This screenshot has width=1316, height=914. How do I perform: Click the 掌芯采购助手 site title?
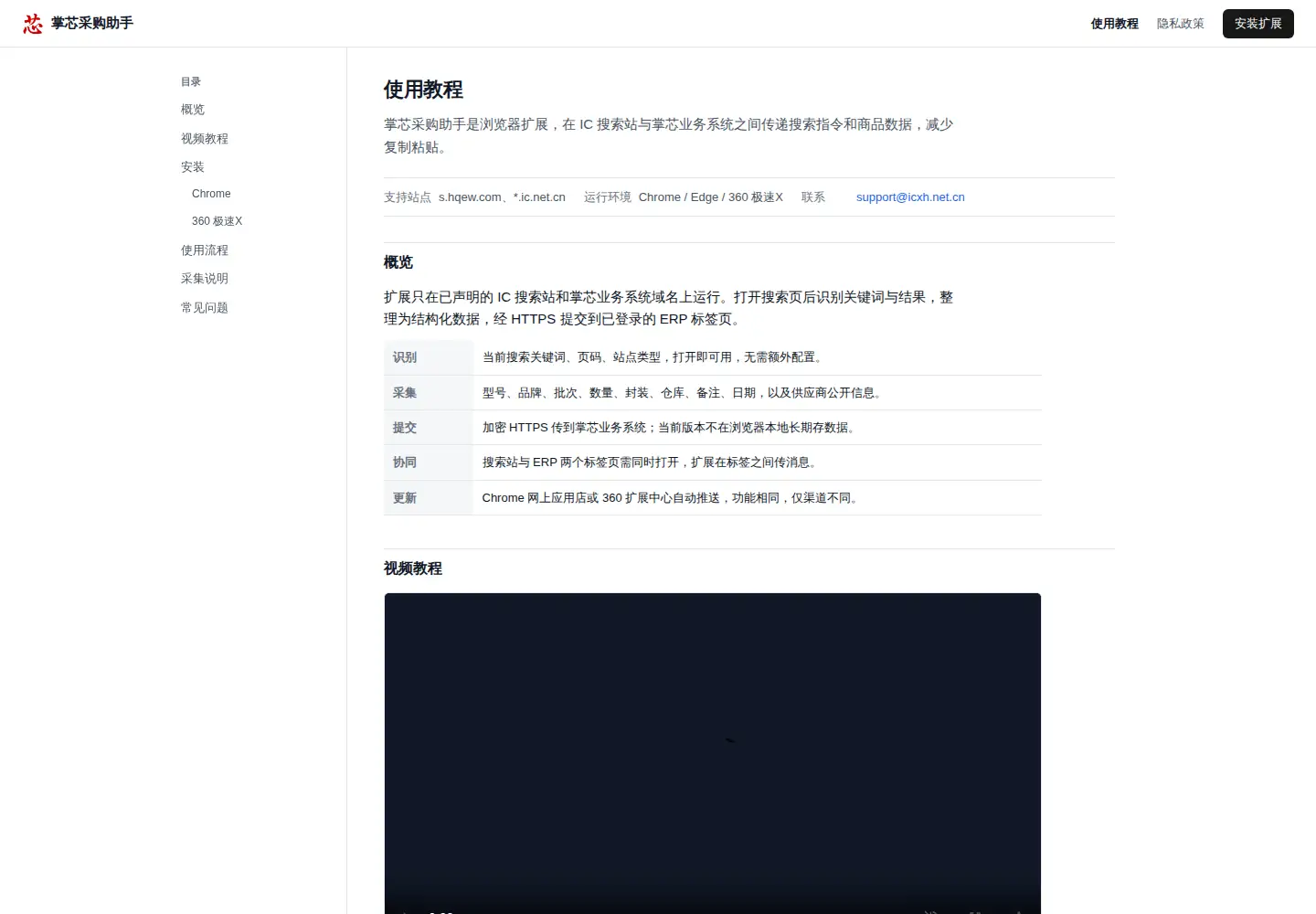(92, 24)
